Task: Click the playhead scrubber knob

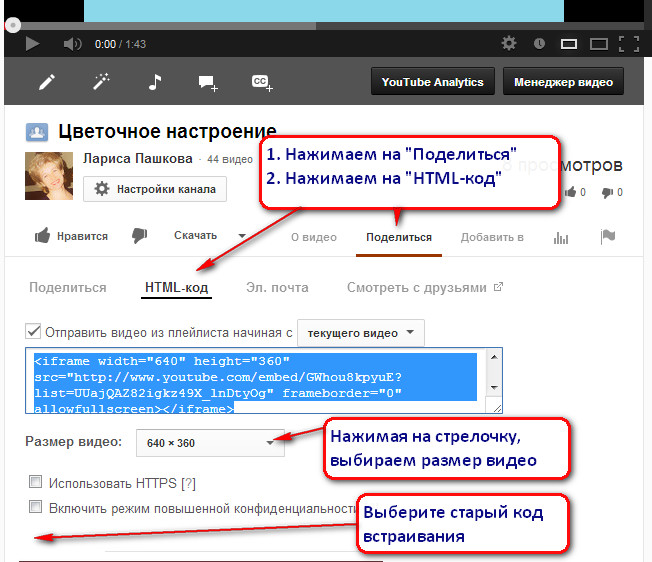Action: (12, 25)
